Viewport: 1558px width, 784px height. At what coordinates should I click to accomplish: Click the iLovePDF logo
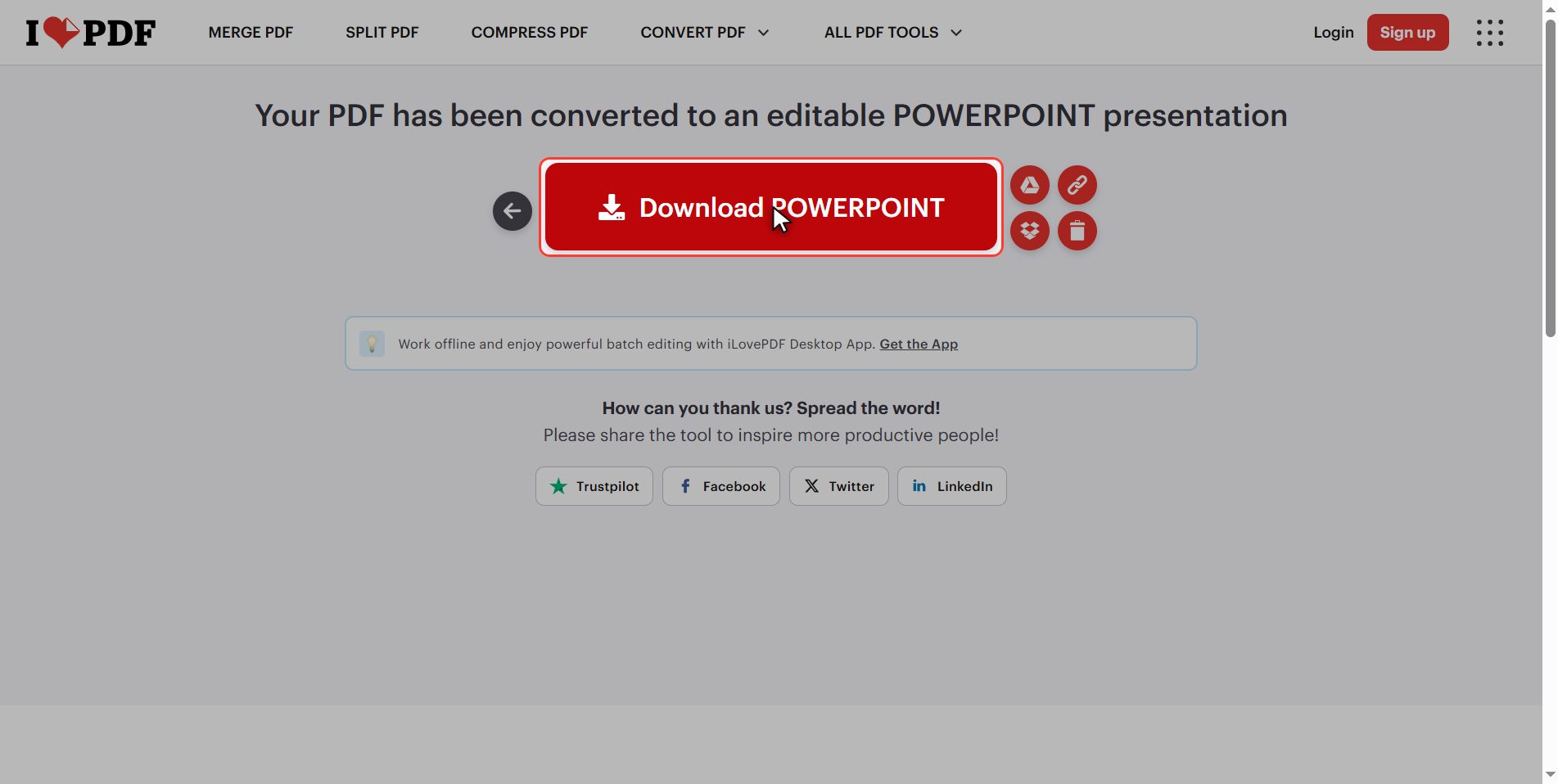[x=90, y=33]
